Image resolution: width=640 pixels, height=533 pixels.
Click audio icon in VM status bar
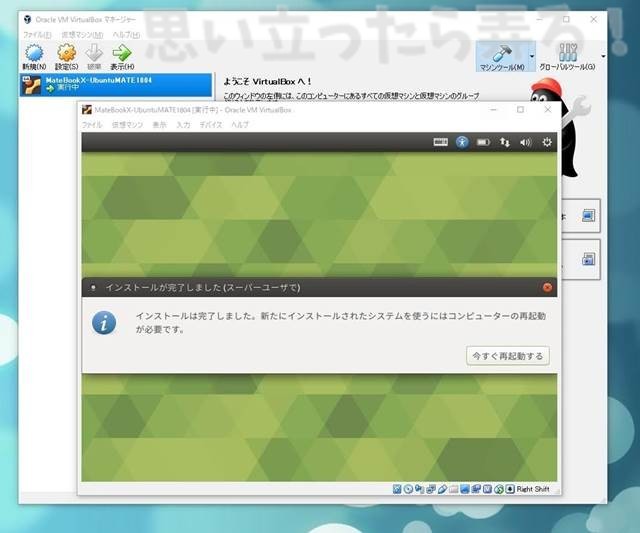pyautogui.click(x=420, y=489)
